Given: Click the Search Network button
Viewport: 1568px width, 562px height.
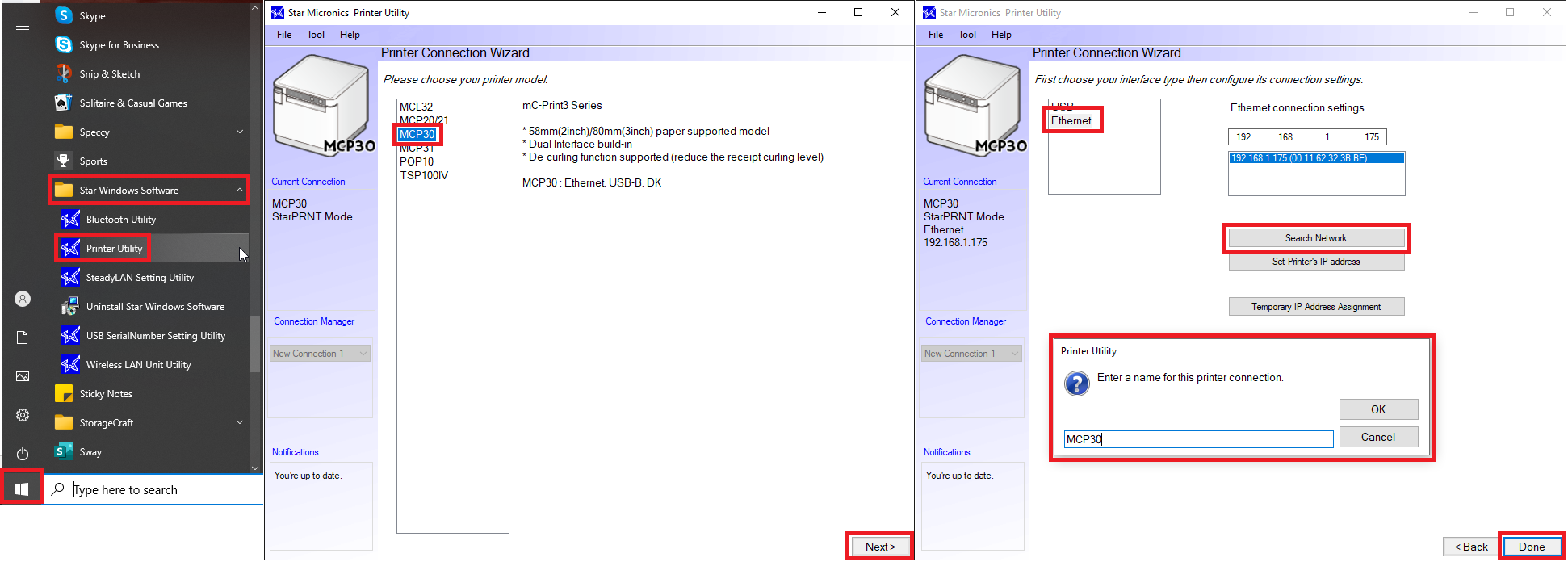Looking at the screenshot, I should tap(1316, 238).
